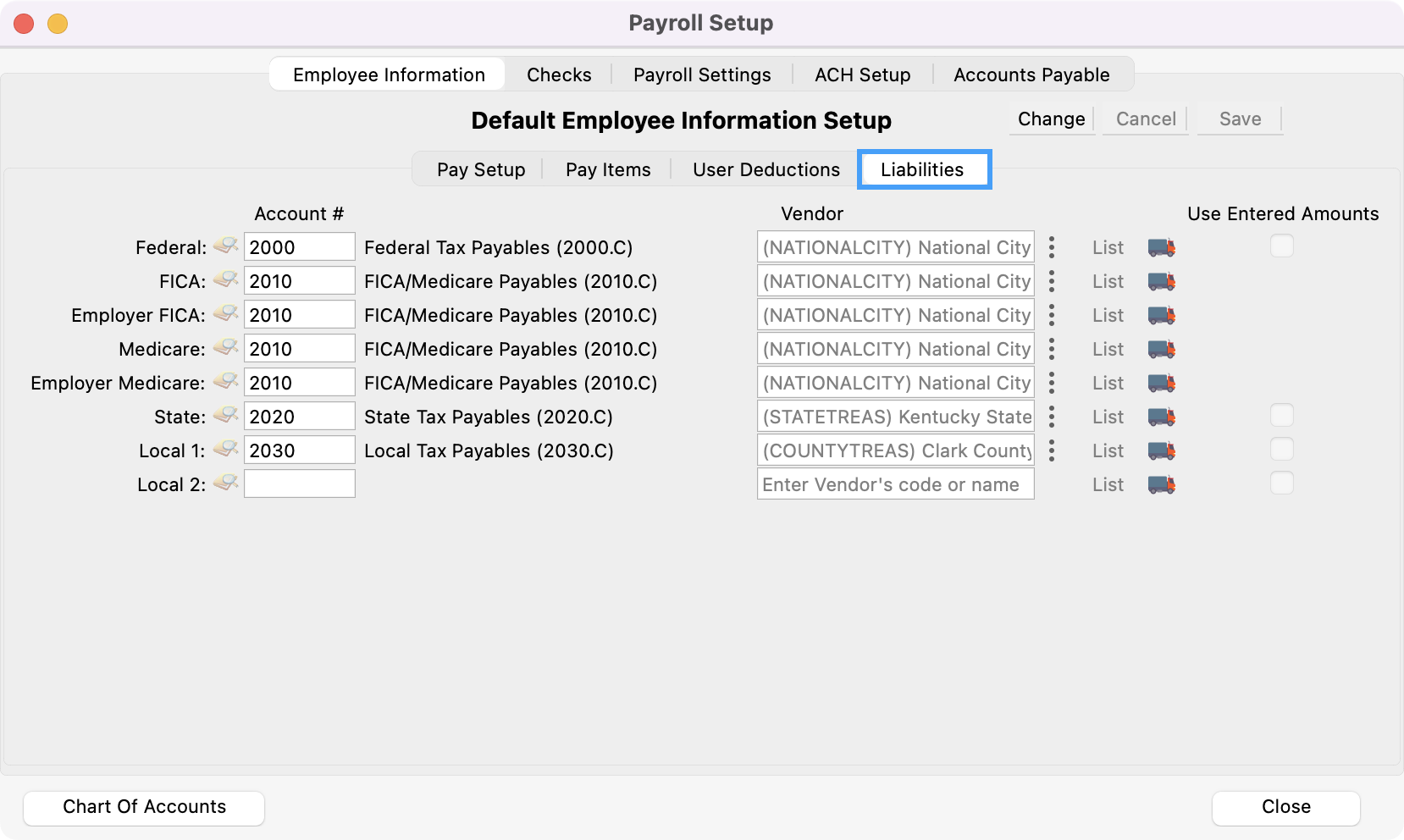The width and height of the screenshot is (1404, 840).
Task: Click the account lookup icon beside Employer FICA
Action: tap(225, 314)
